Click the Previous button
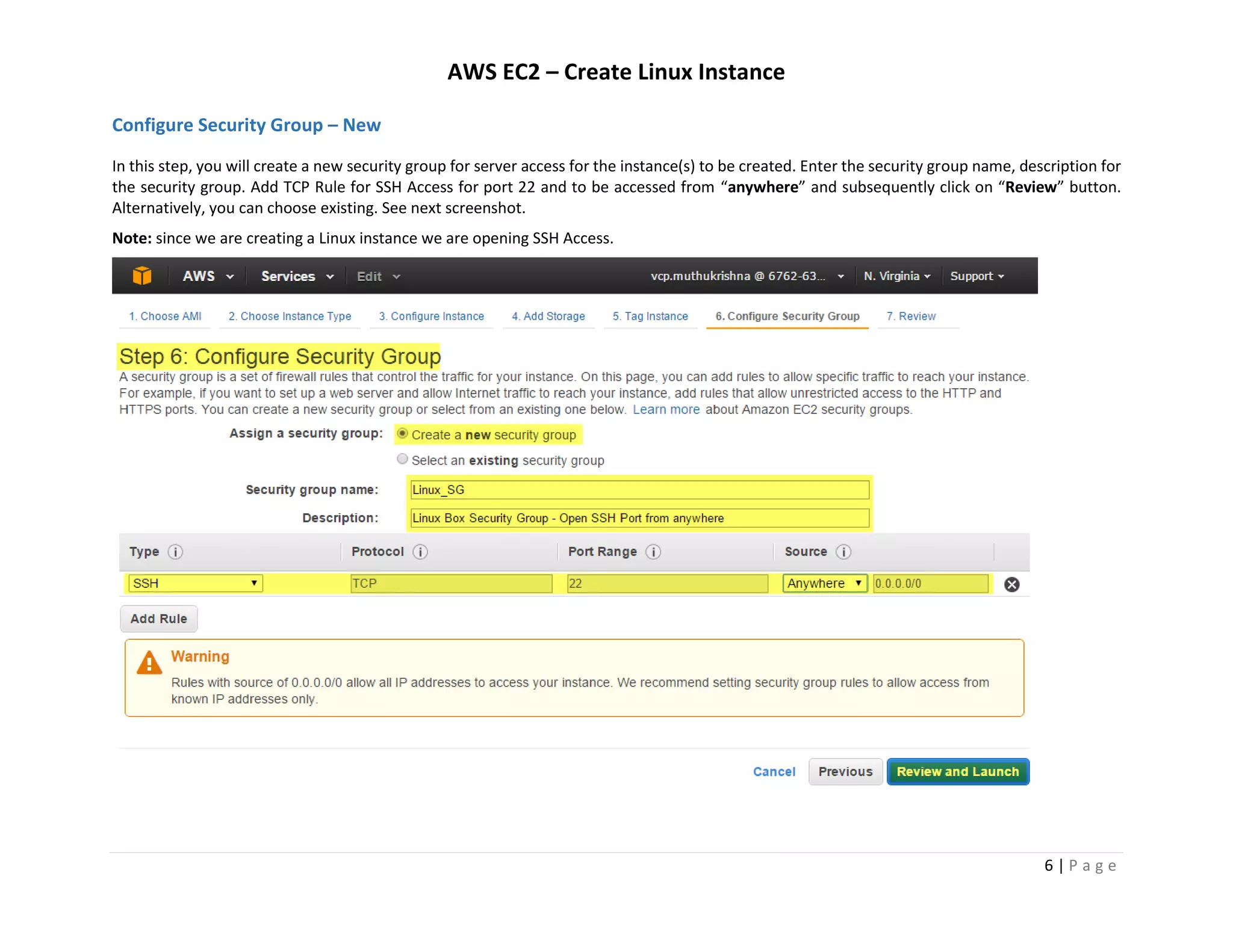The height and width of the screenshot is (952, 1233). [x=845, y=771]
